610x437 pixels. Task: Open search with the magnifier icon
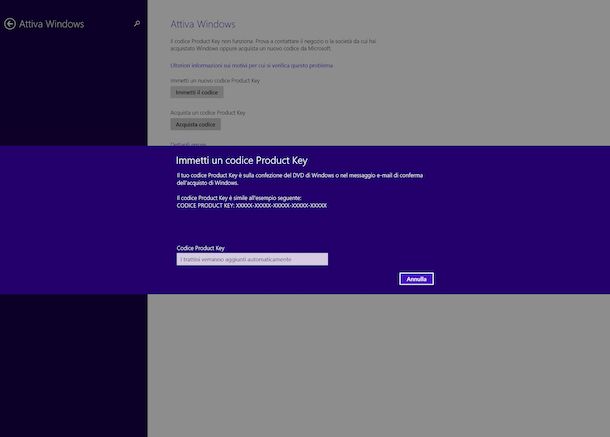(137, 23)
